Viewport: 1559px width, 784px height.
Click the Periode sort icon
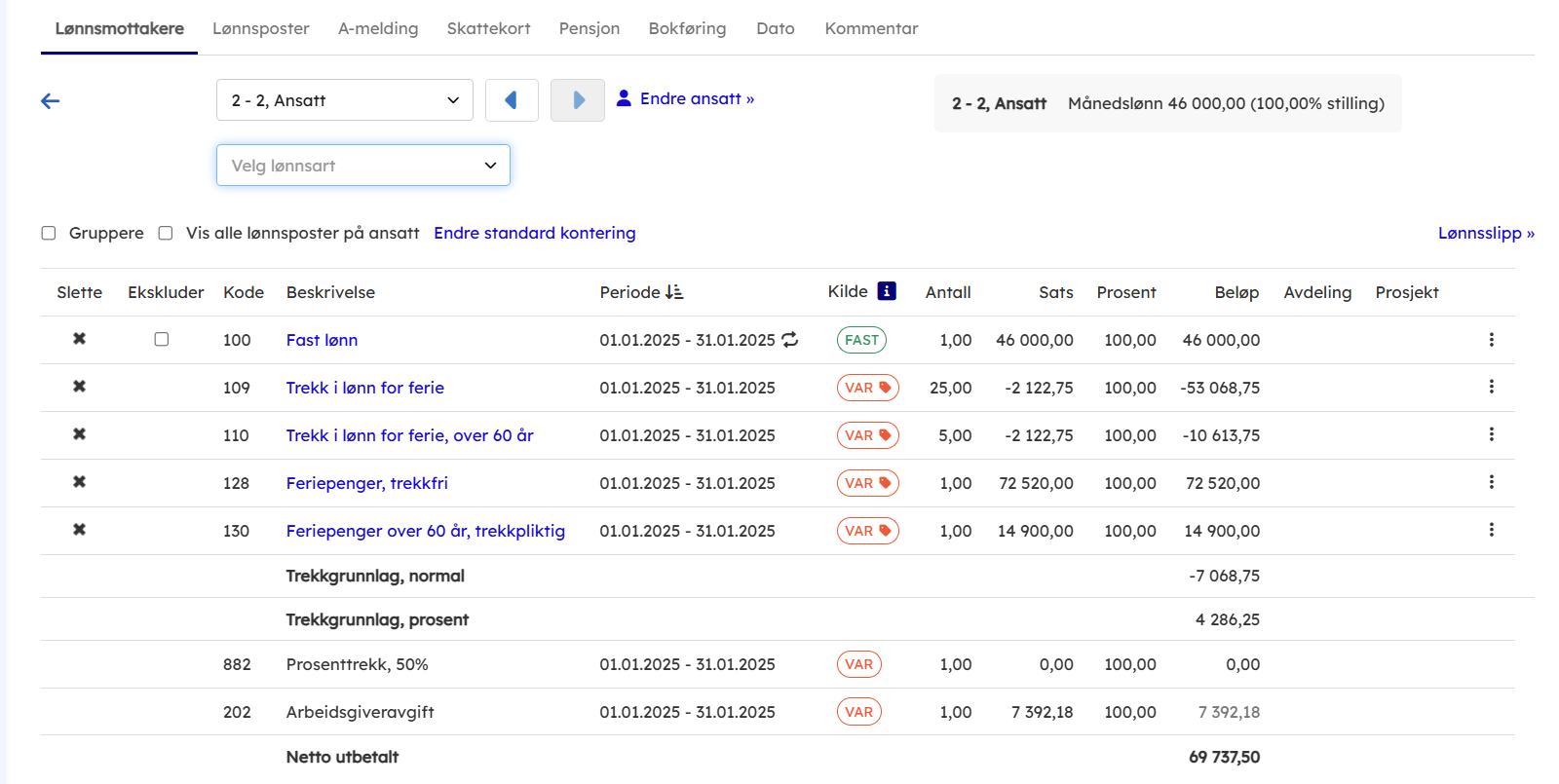click(674, 292)
